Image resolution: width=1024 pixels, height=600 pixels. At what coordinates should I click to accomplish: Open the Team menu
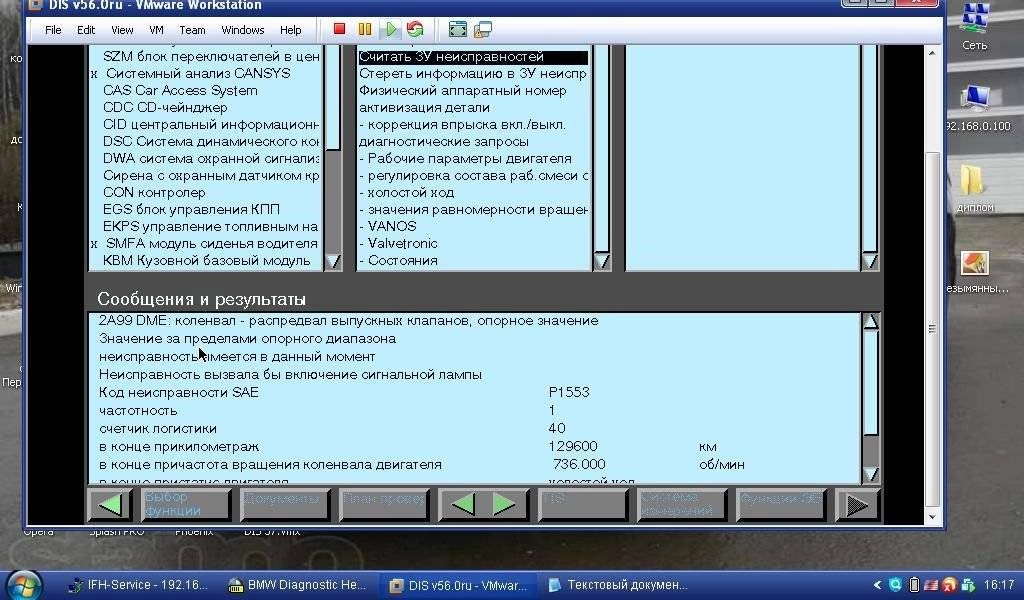click(192, 30)
